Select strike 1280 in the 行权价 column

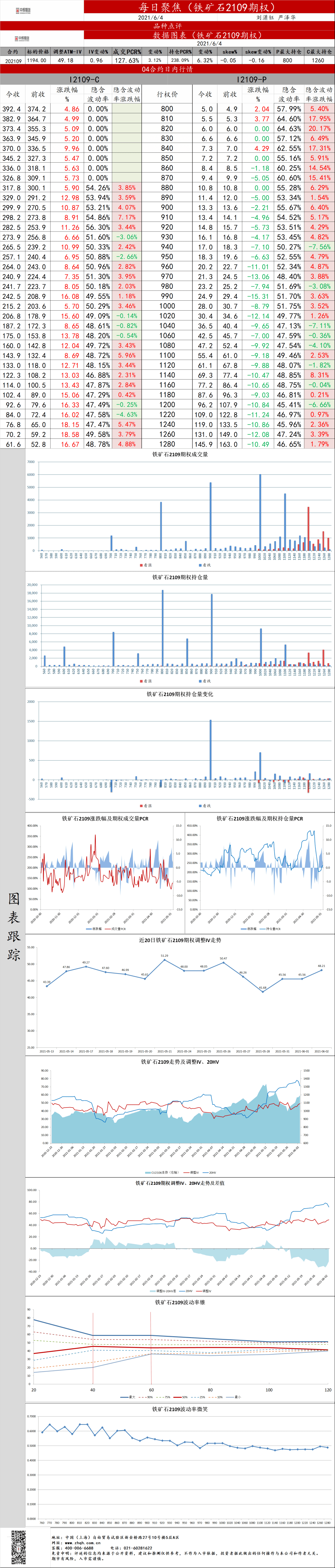tap(167, 444)
